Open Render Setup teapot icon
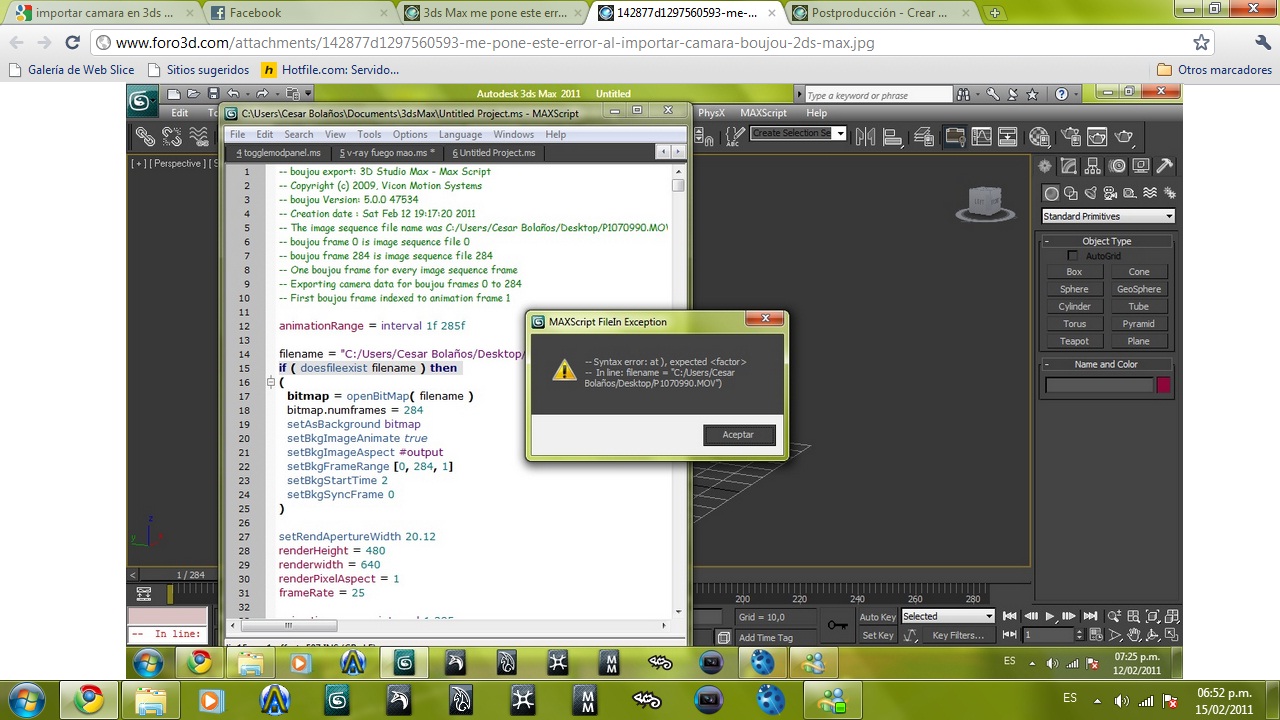 coord(1071,136)
